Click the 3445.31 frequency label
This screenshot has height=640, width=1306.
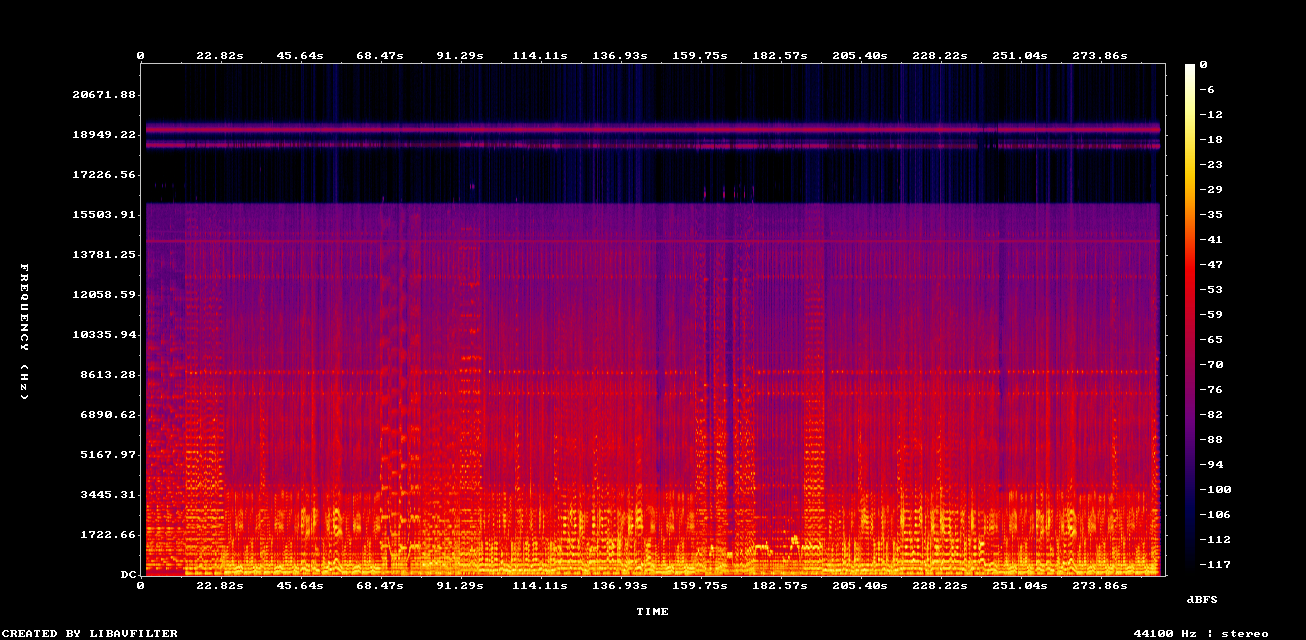click(109, 495)
